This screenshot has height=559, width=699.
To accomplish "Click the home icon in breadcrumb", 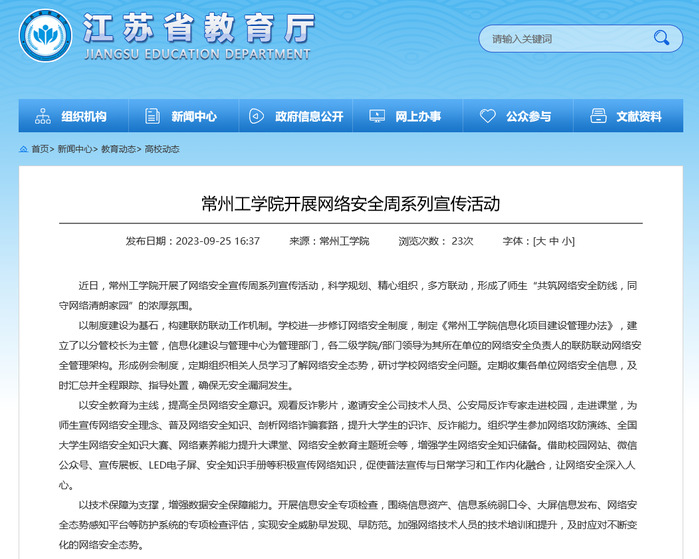I will [x=23, y=149].
